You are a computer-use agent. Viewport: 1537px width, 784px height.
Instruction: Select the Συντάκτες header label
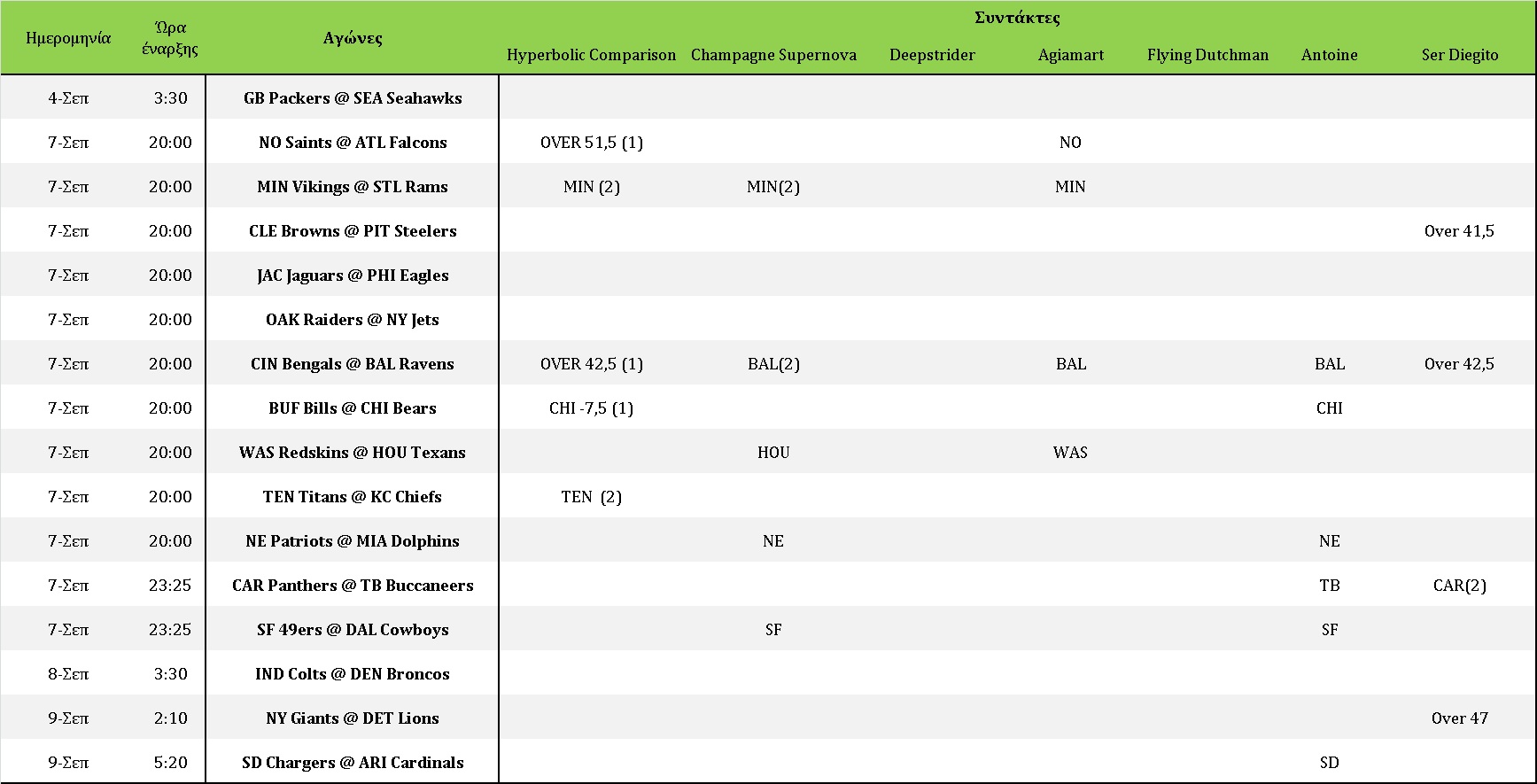tap(1017, 18)
